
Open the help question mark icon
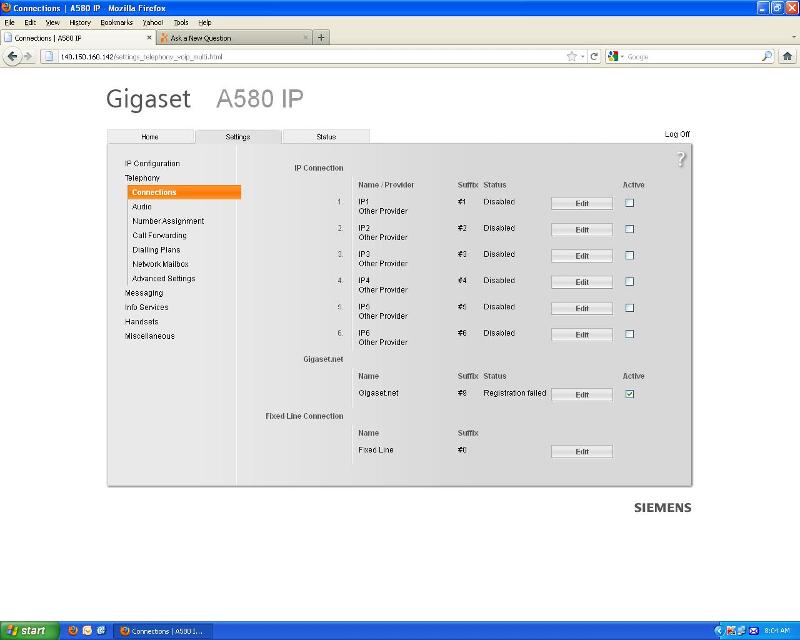(681, 159)
